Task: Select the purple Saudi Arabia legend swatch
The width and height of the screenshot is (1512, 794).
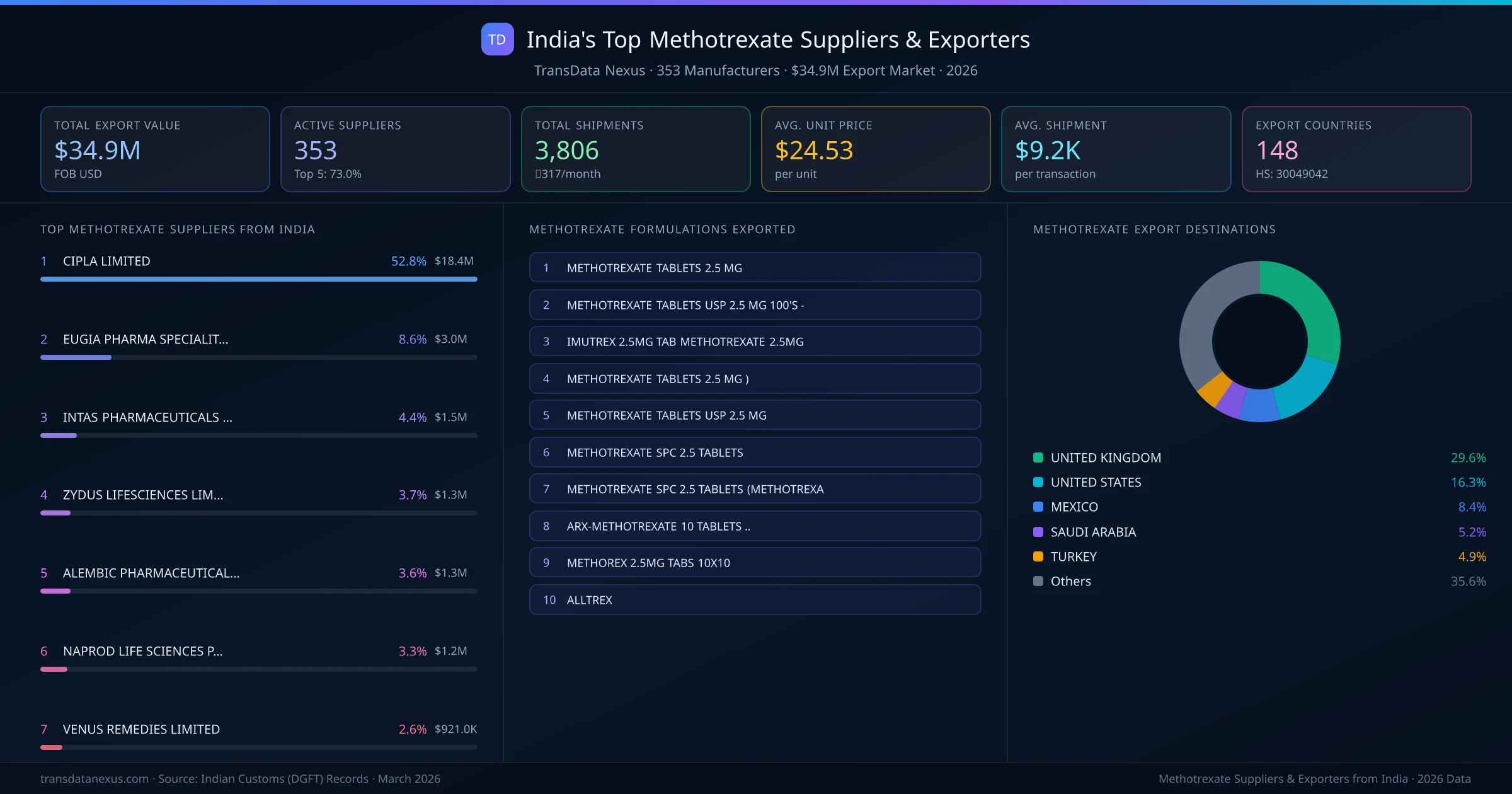Action: (1038, 532)
